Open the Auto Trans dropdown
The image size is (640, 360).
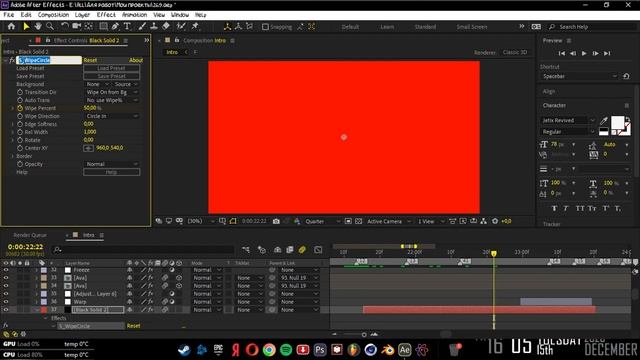[x=112, y=100]
